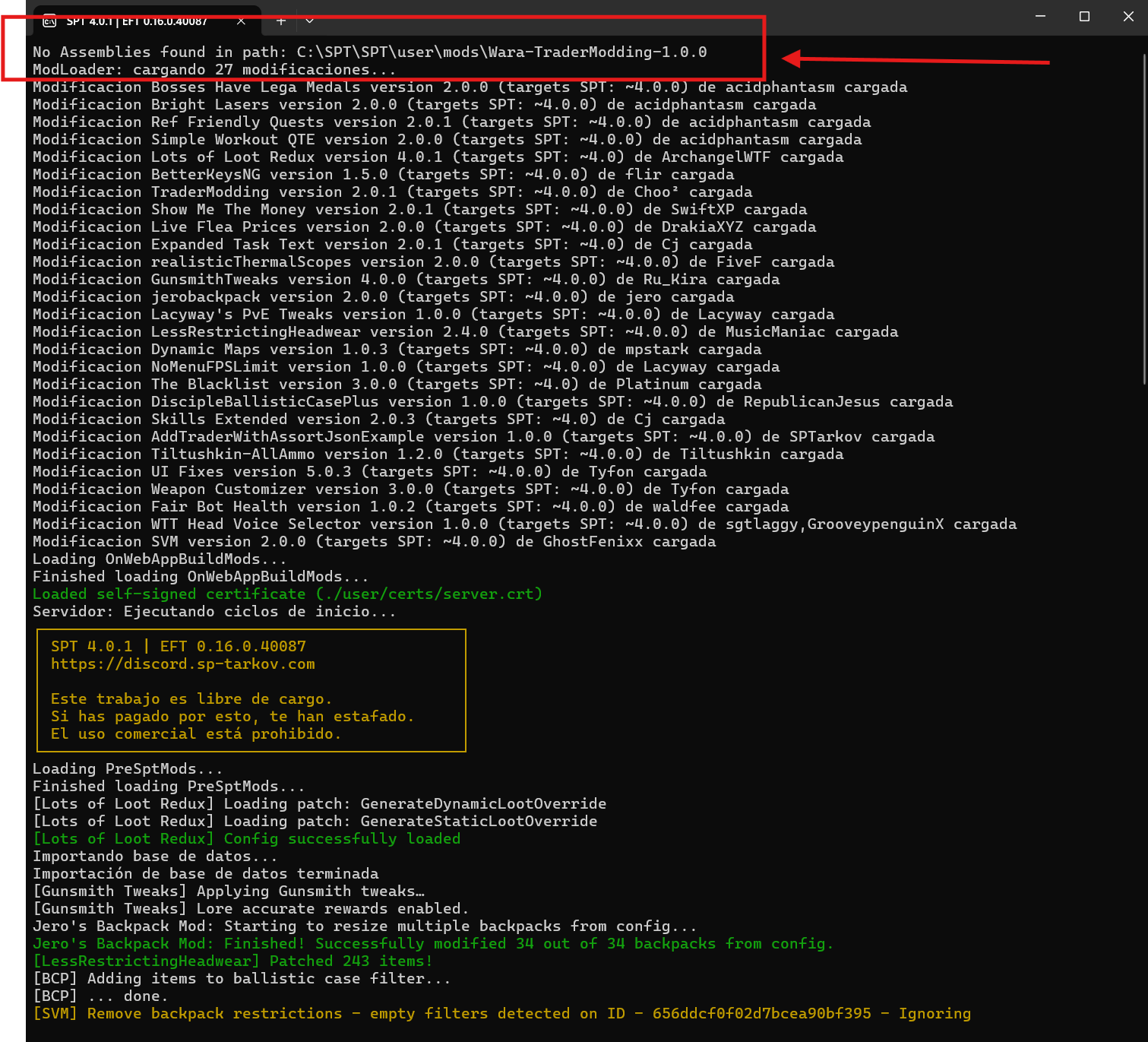Click the 'Starting to resize multiple backpacks' line
The height and width of the screenshot is (1042, 1148).
(365, 926)
